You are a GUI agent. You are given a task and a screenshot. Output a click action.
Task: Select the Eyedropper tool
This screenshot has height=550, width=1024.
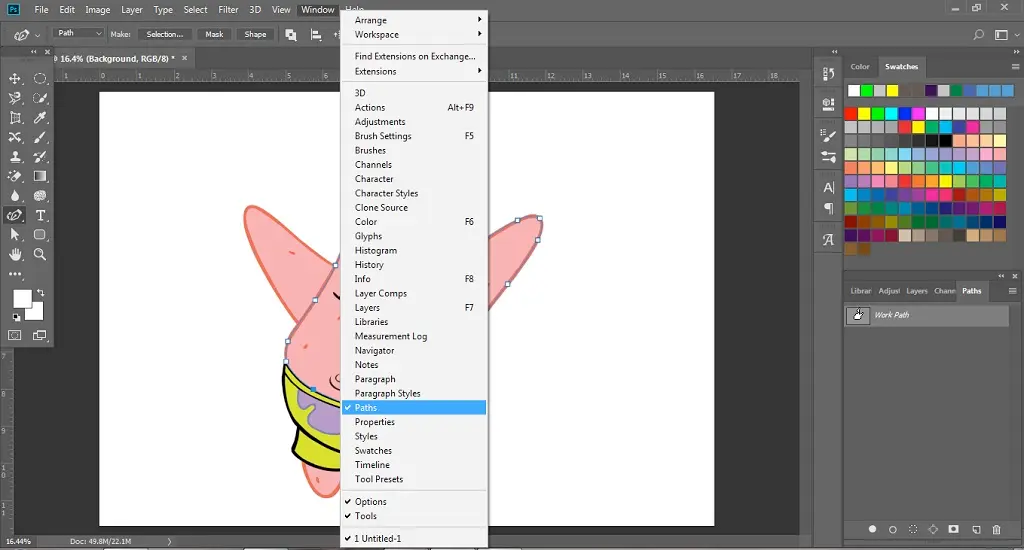[40, 118]
